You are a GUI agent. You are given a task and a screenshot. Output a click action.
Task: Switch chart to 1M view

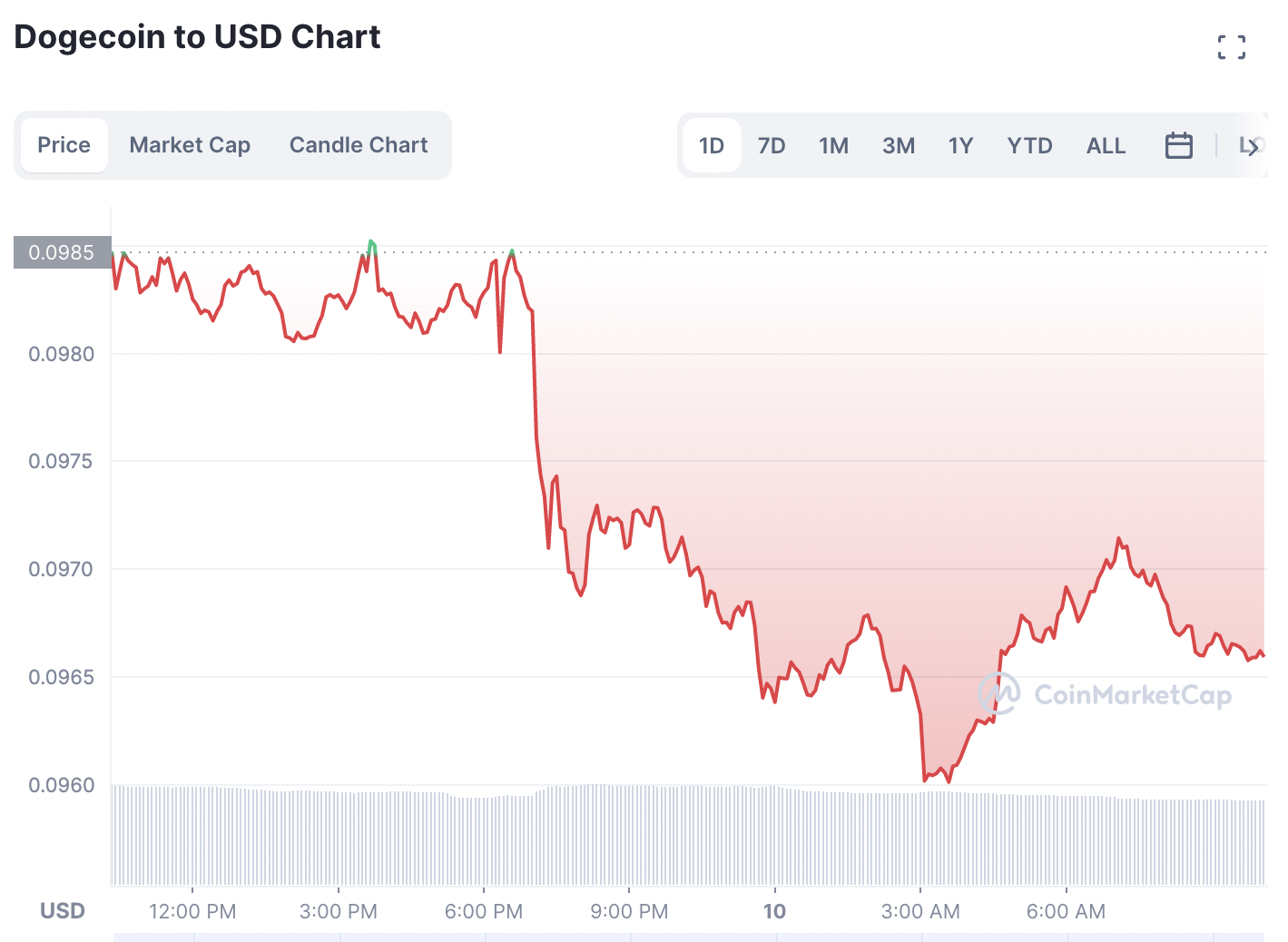pos(833,144)
